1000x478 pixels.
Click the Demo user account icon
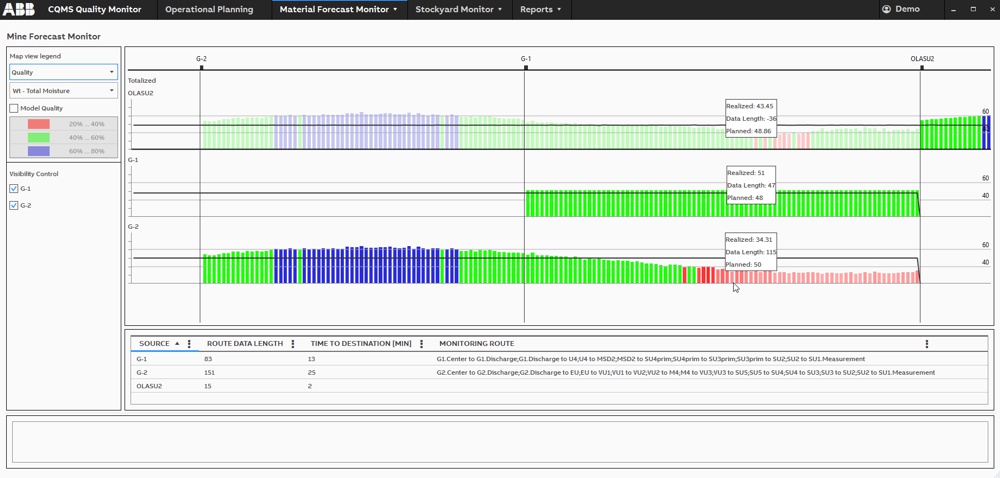pos(886,9)
